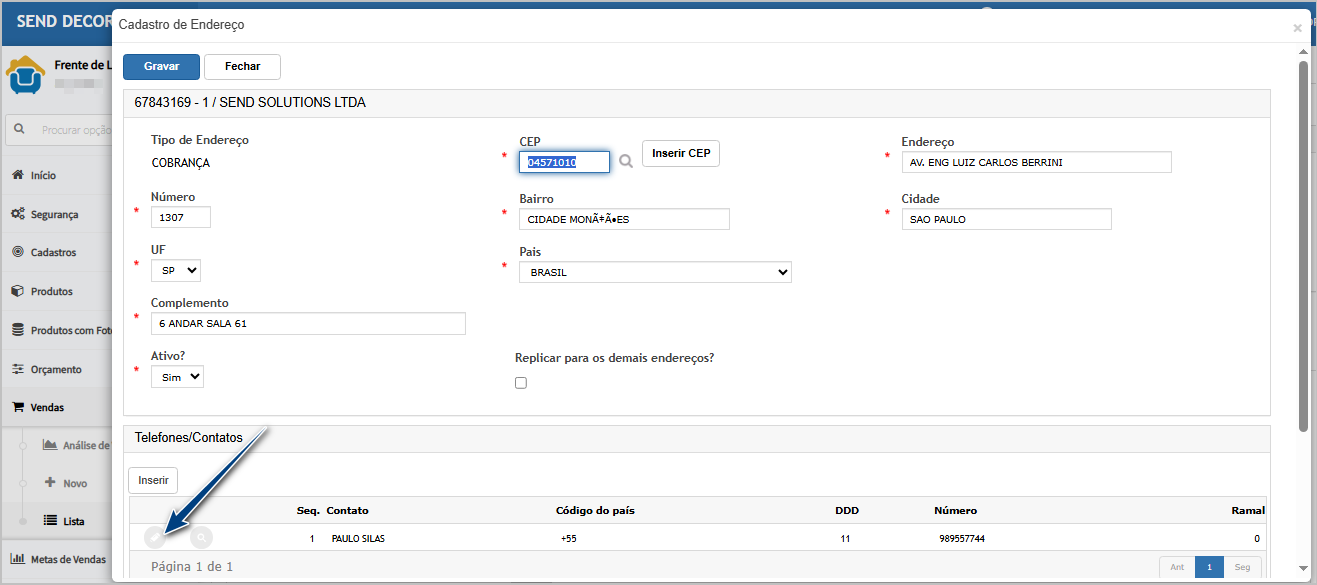Click the Inserir CEP button
The height and width of the screenshot is (585, 1317).
coord(680,153)
